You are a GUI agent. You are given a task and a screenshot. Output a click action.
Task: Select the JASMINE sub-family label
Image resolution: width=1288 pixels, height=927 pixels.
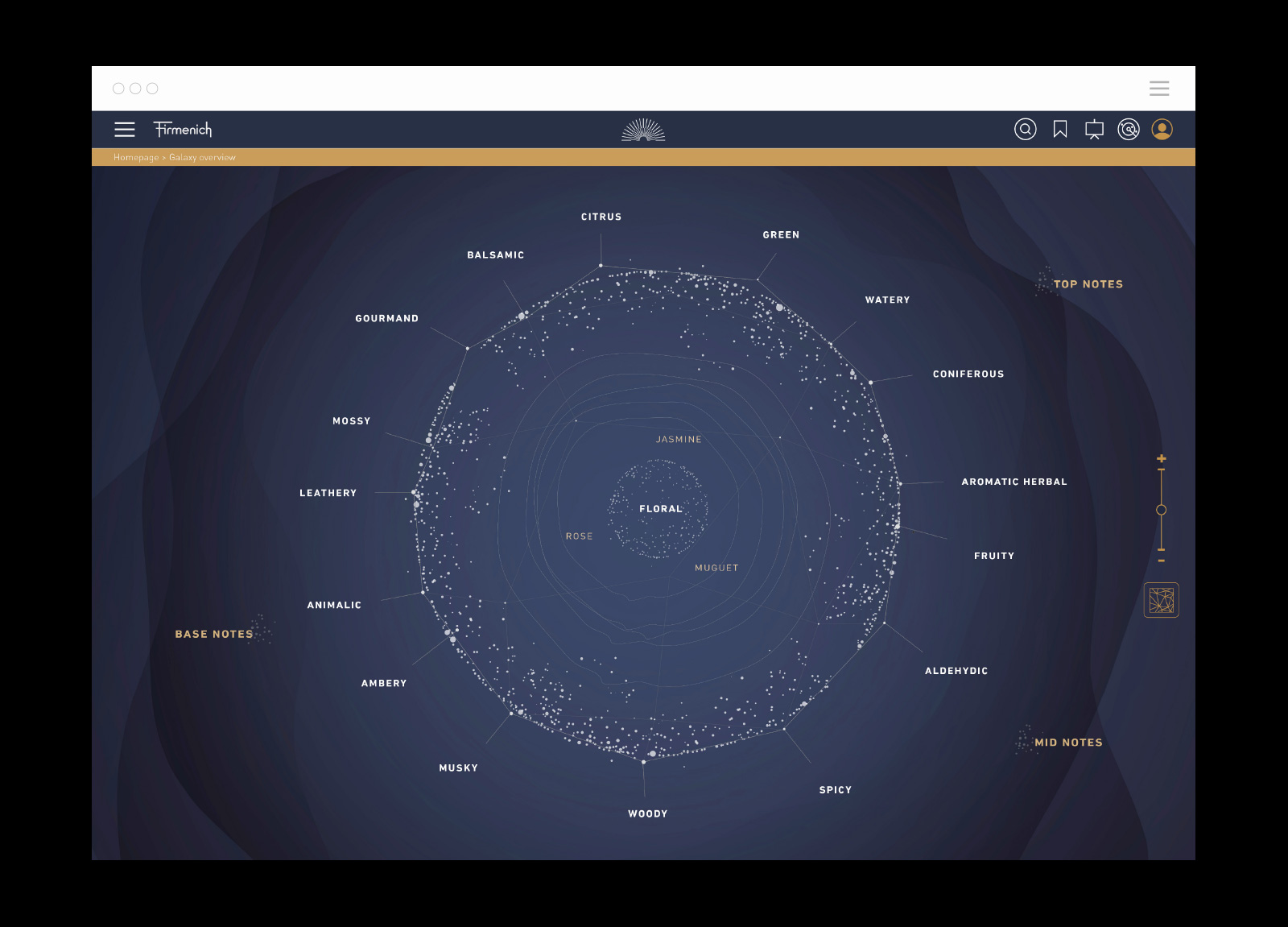click(x=679, y=440)
